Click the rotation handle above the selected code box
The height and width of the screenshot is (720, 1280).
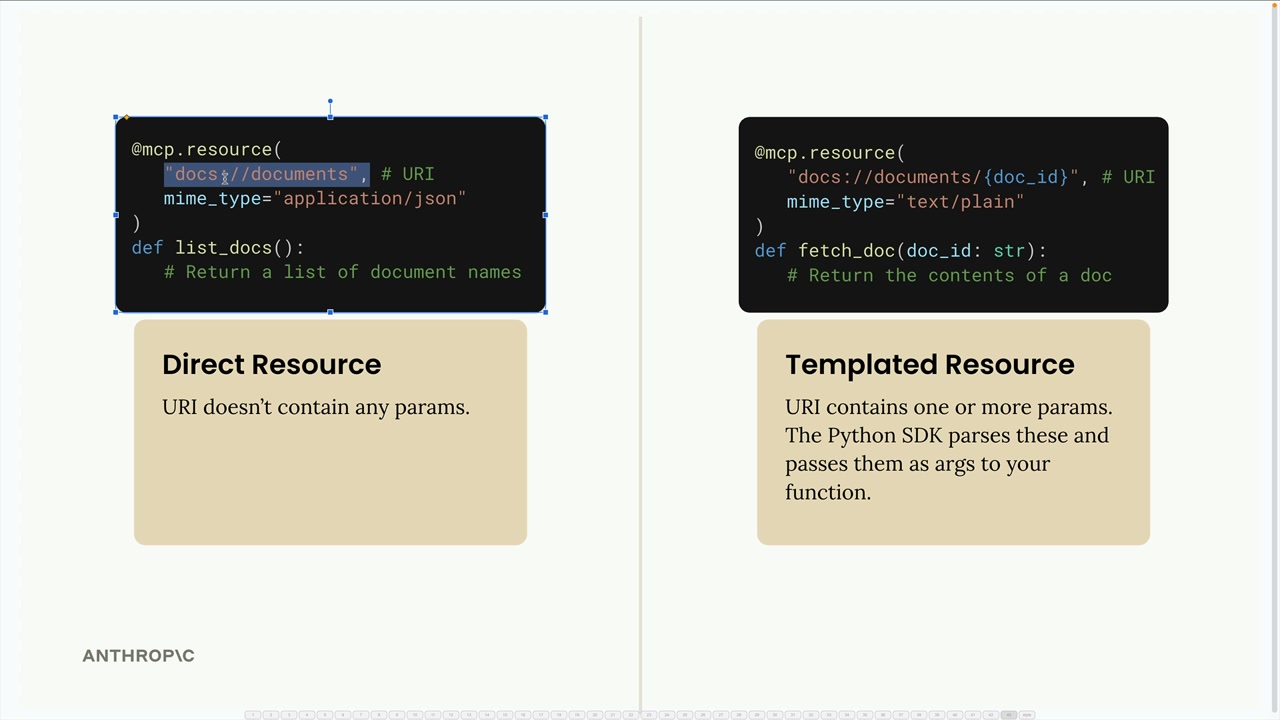330,101
